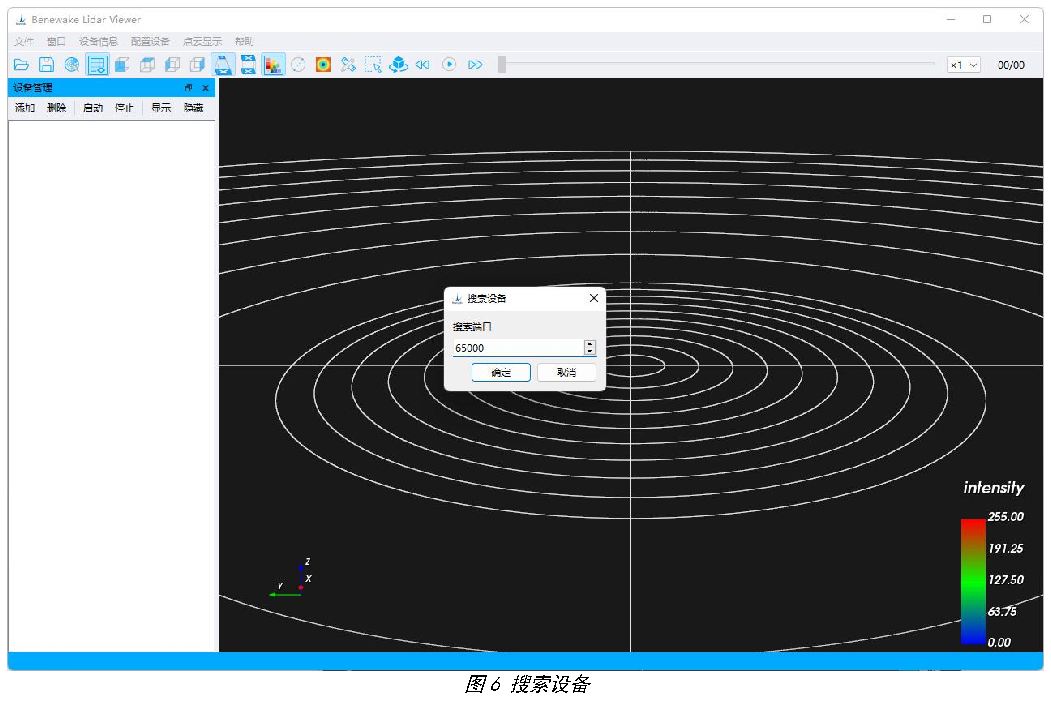This screenshot has width=1051, height=702.
Task: Select the rainbow intensity heatmap icon
Action: [323, 65]
